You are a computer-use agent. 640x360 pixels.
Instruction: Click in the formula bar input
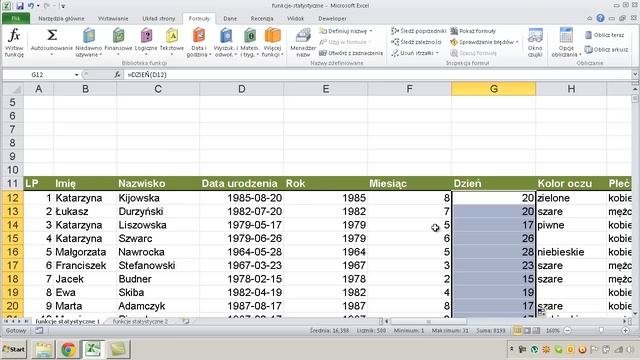point(378,75)
